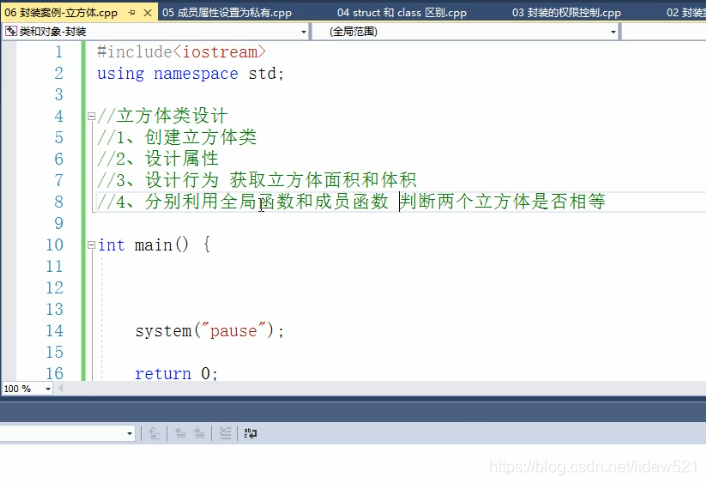Toggle word wrap in the output toolbar

point(250,433)
